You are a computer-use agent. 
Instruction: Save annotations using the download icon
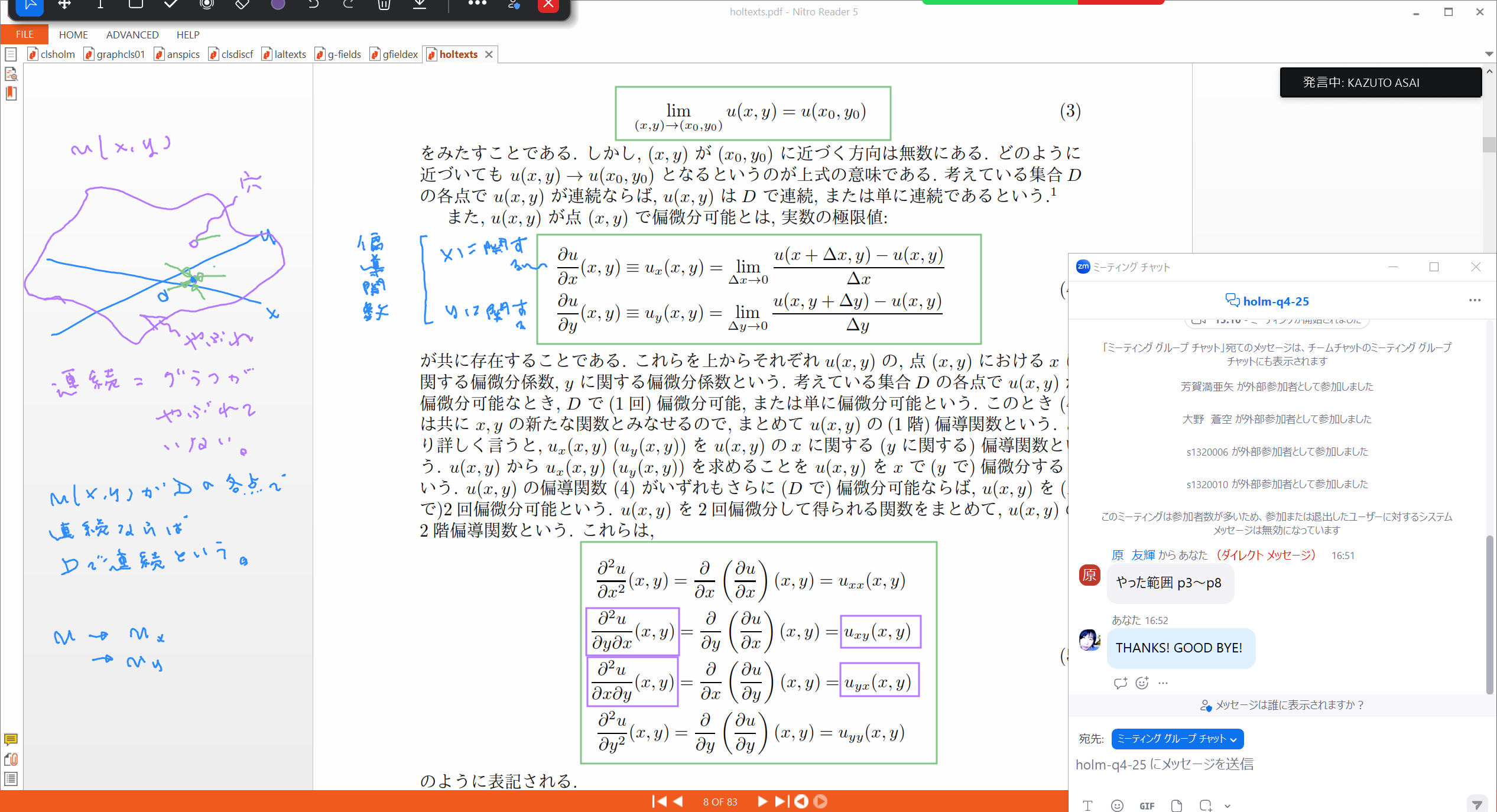(x=420, y=5)
